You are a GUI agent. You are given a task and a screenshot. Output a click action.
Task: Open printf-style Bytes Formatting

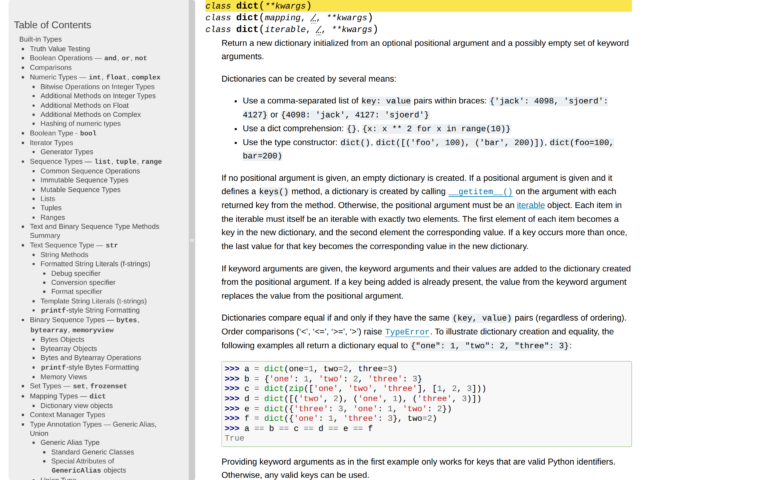(x=89, y=367)
